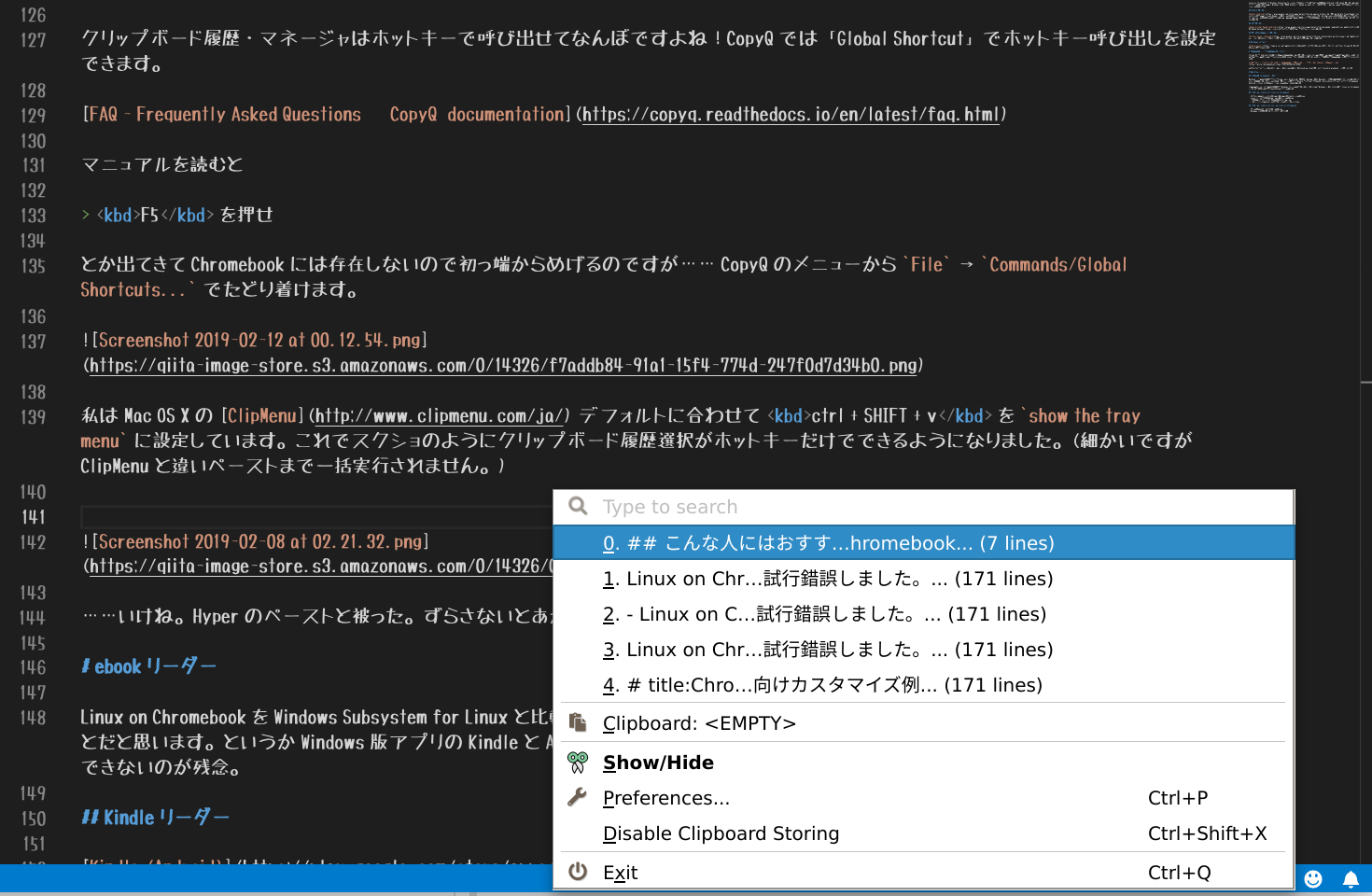Select history entry 2 with 171 lines
The height and width of the screenshot is (896, 1372).
point(825,613)
